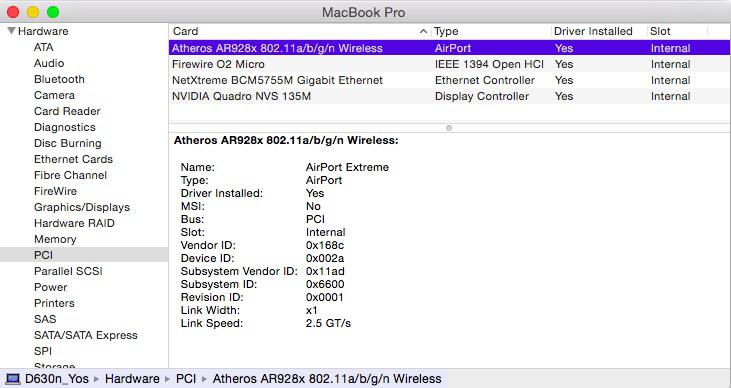Click the Link Width value x1
731x388 pixels.
point(312,311)
